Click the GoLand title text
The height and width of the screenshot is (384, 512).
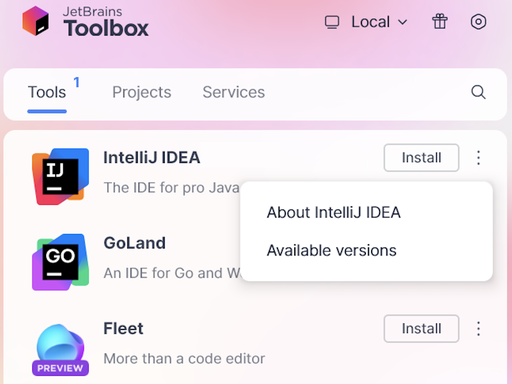point(135,243)
